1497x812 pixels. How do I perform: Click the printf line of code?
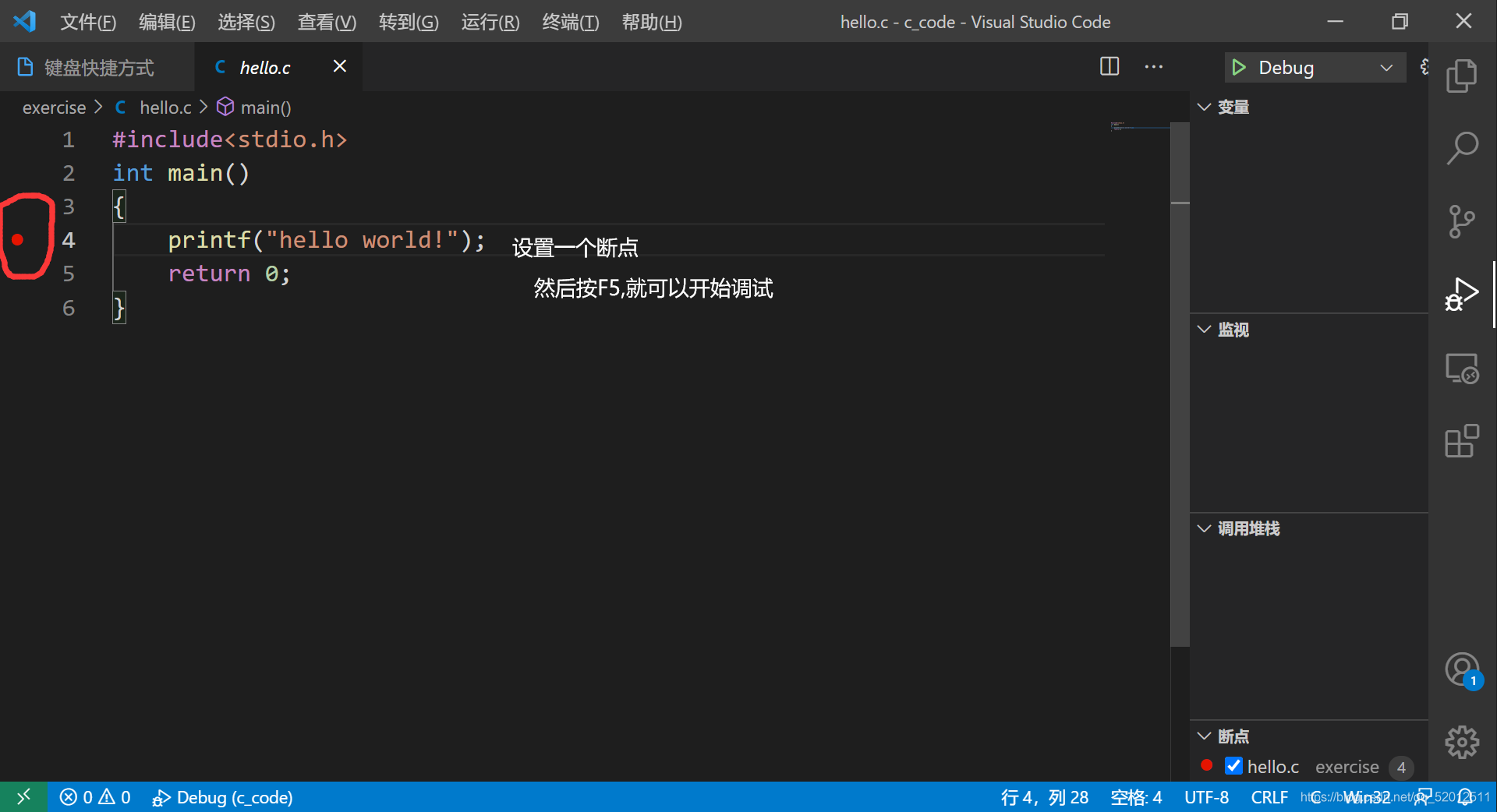[326, 240]
